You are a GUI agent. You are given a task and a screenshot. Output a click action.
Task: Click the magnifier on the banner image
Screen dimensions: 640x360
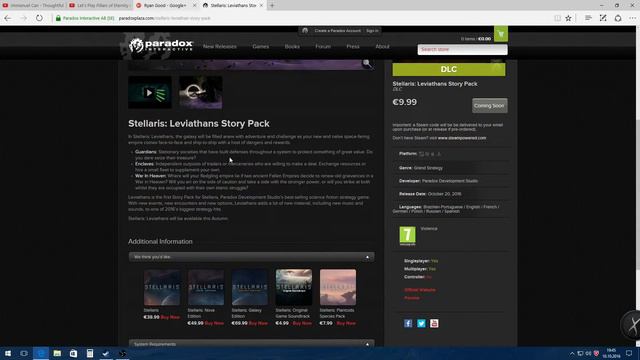tap(367, 63)
